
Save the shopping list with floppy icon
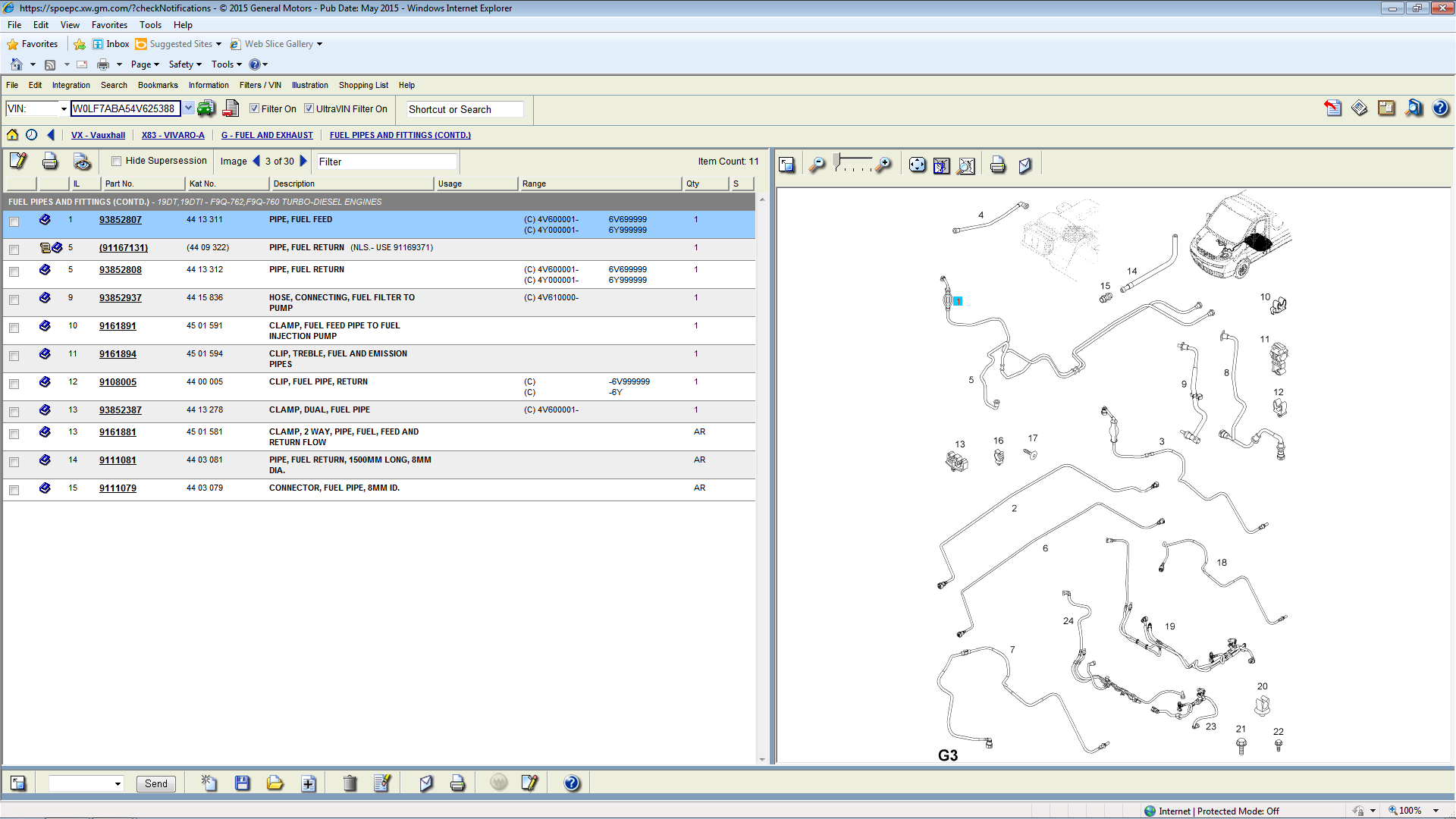tap(243, 783)
